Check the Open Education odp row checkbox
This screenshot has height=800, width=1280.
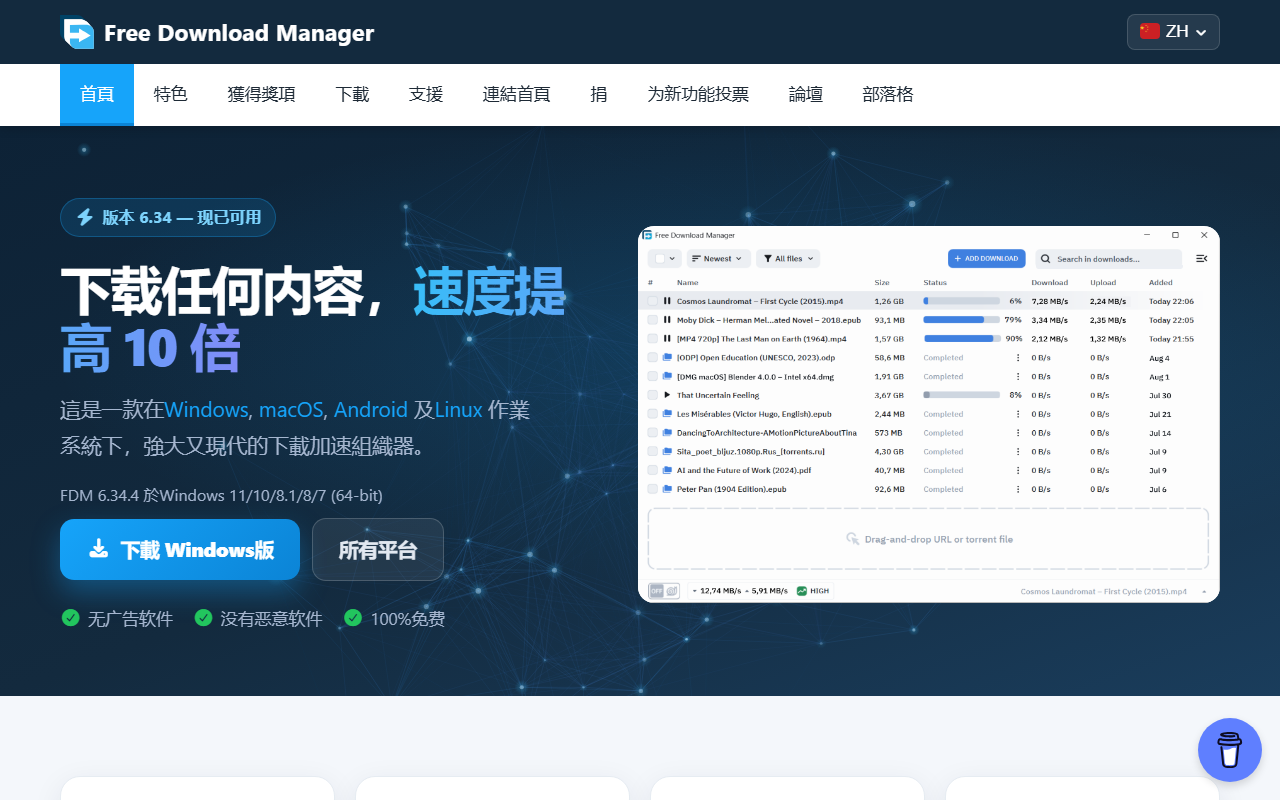652,357
